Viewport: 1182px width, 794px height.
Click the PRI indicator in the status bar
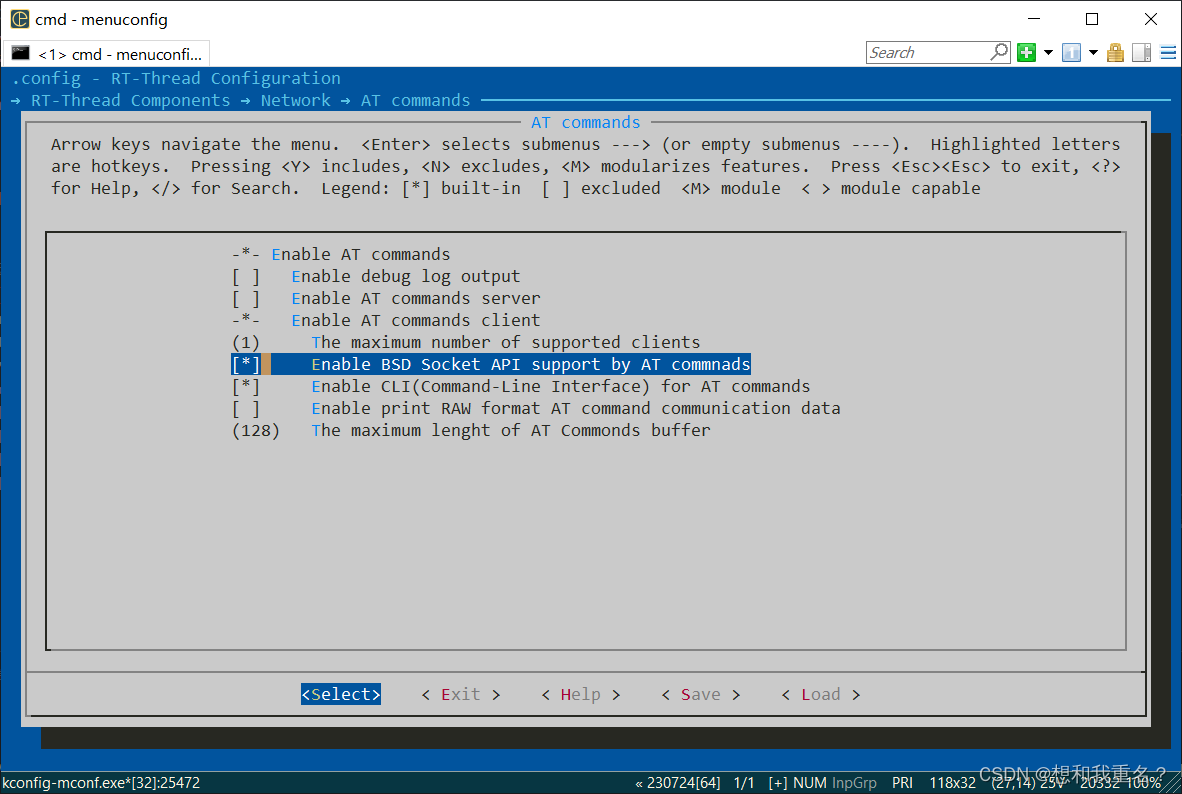902,782
